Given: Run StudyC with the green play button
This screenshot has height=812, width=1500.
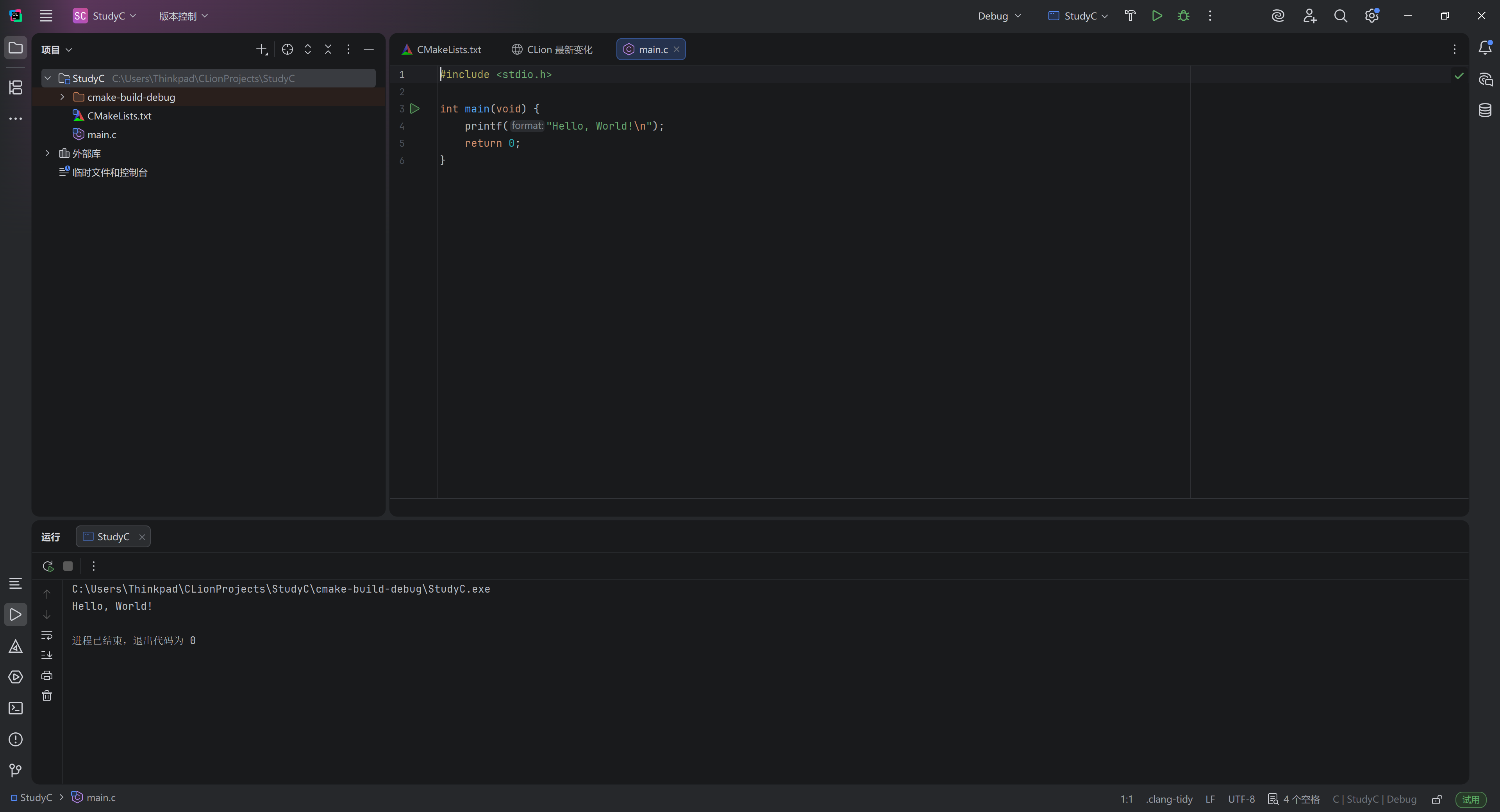Looking at the screenshot, I should coord(1157,16).
